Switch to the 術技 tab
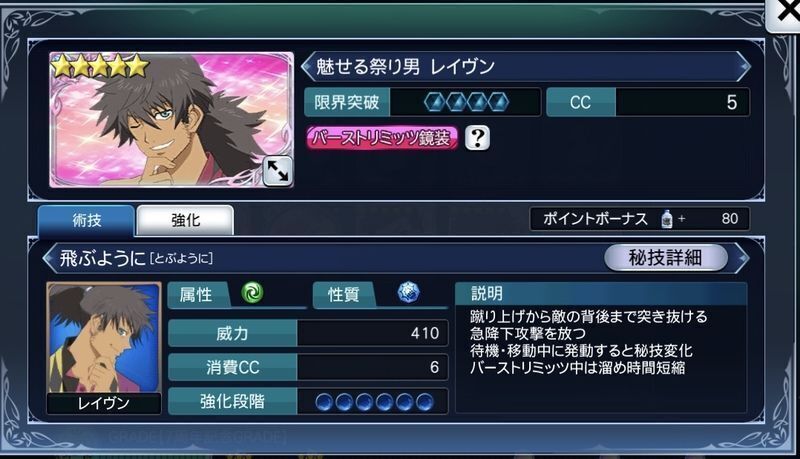Viewport: 800px width, 459px height. point(86,221)
